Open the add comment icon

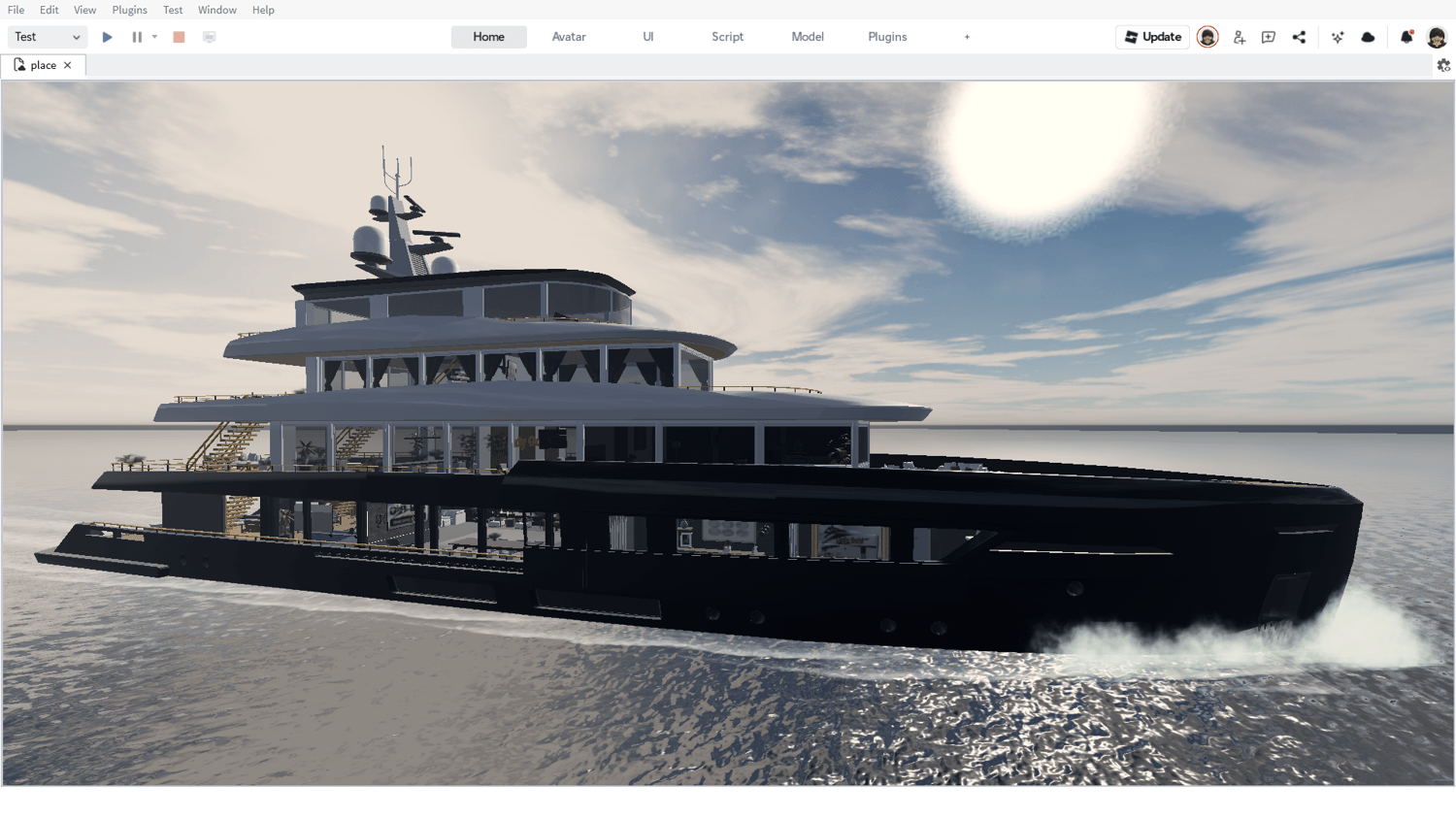pos(1269,37)
